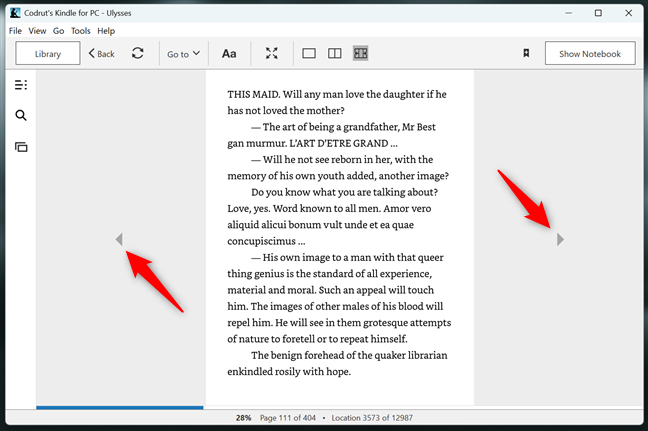Click the 28% progress indicator
Screen dimensions: 648x431
(243, 418)
